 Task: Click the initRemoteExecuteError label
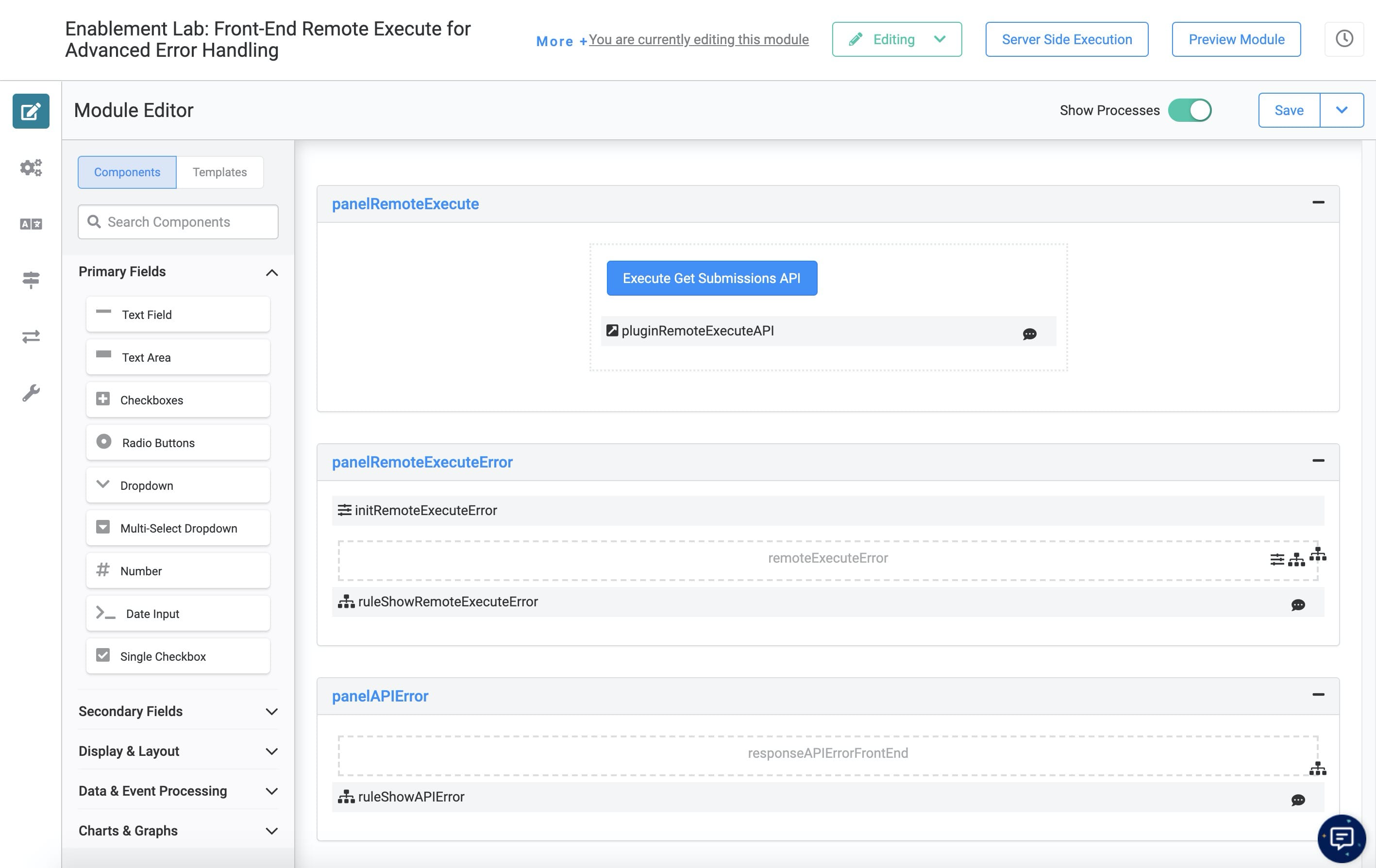point(426,510)
